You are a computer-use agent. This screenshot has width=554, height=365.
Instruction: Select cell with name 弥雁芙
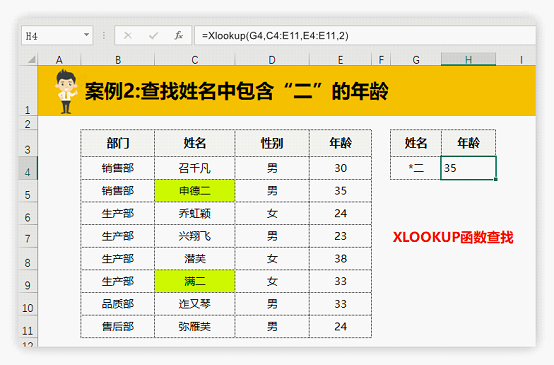(x=195, y=326)
